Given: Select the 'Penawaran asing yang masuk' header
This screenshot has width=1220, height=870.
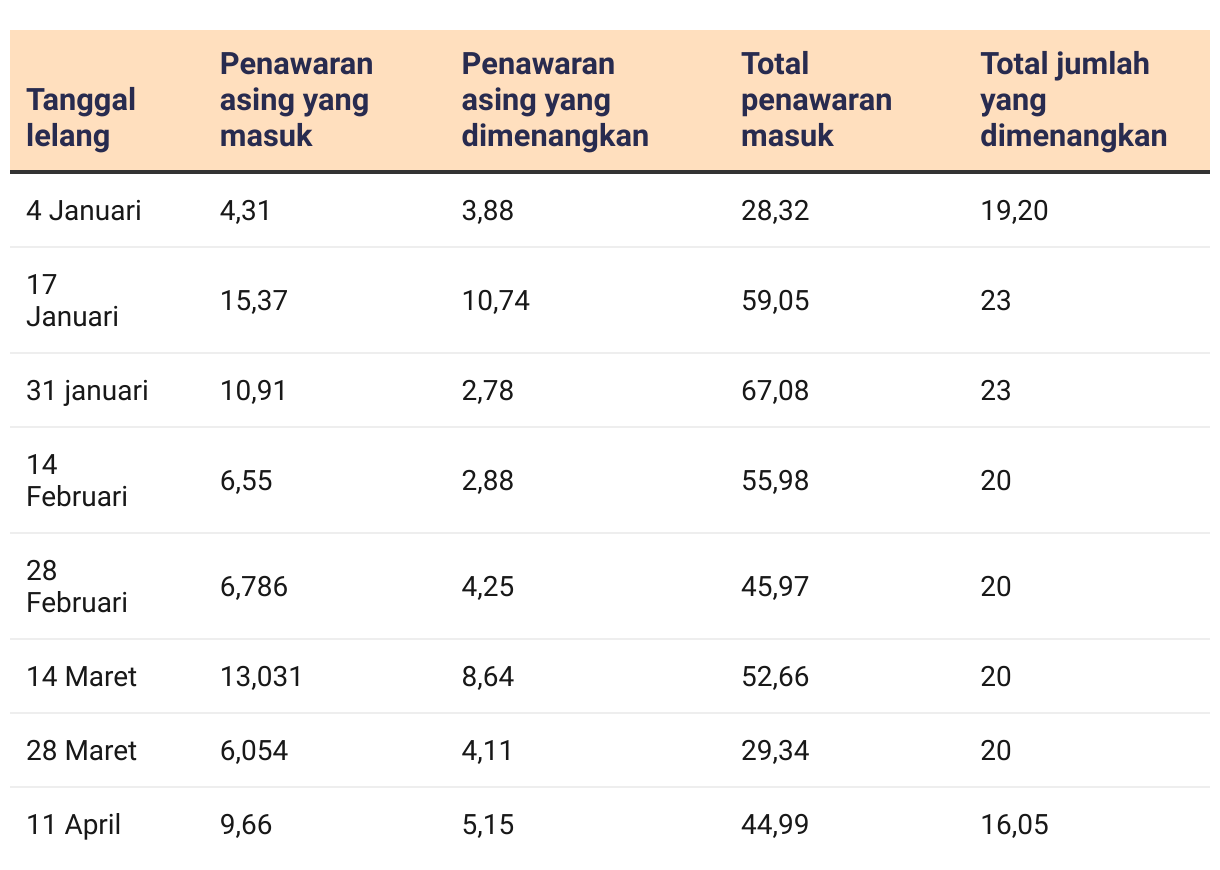Looking at the screenshot, I should click(x=296, y=100).
